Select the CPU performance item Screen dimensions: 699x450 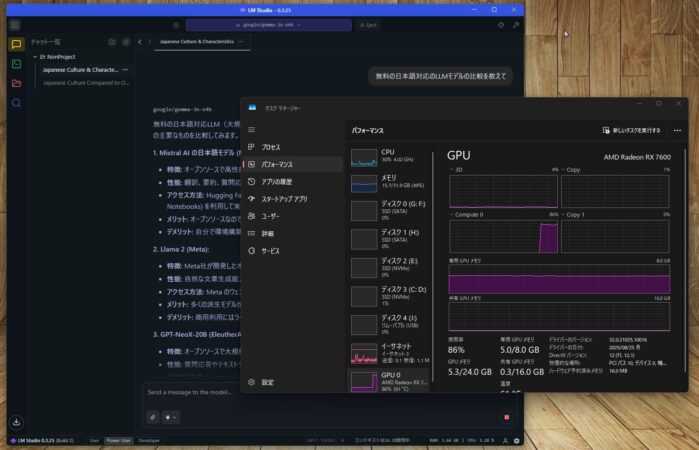click(388, 157)
